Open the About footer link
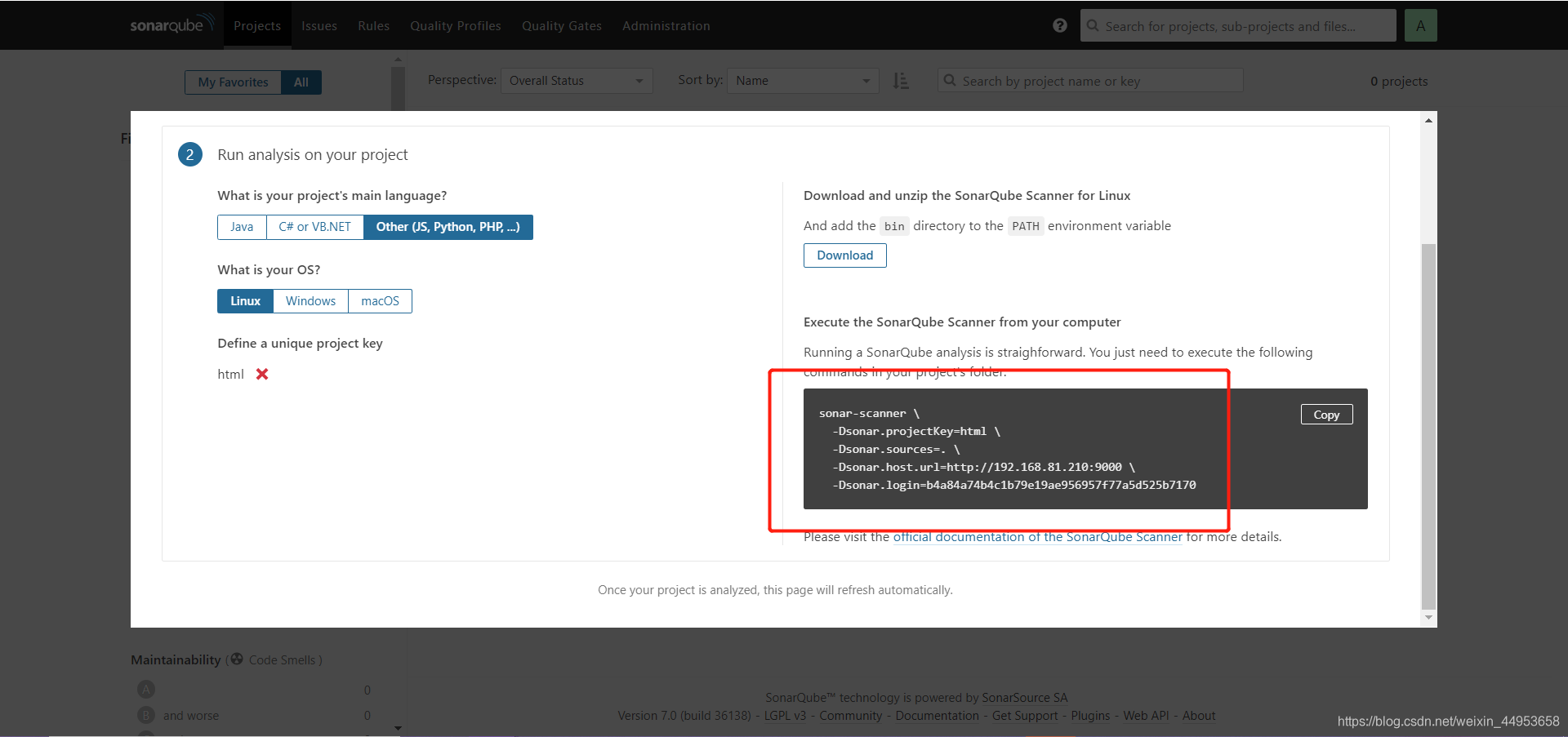 [x=1199, y=716]
